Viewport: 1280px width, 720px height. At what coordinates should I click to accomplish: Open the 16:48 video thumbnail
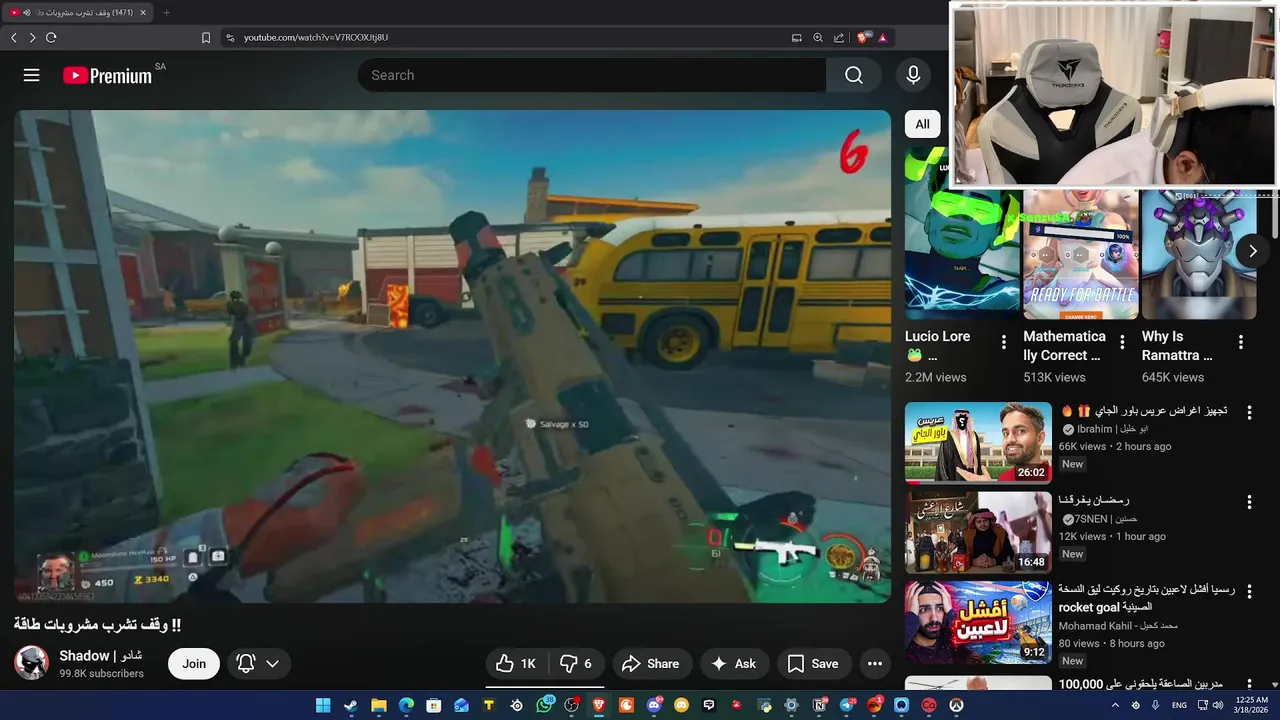coord(978,533)
